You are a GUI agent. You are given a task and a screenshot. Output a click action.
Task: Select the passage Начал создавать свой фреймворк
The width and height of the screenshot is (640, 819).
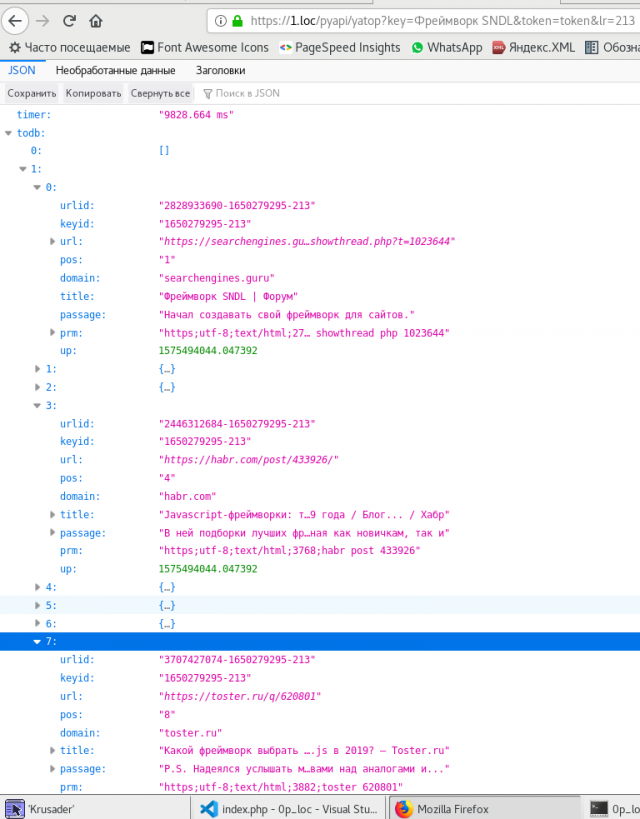(x=287, y=315)
